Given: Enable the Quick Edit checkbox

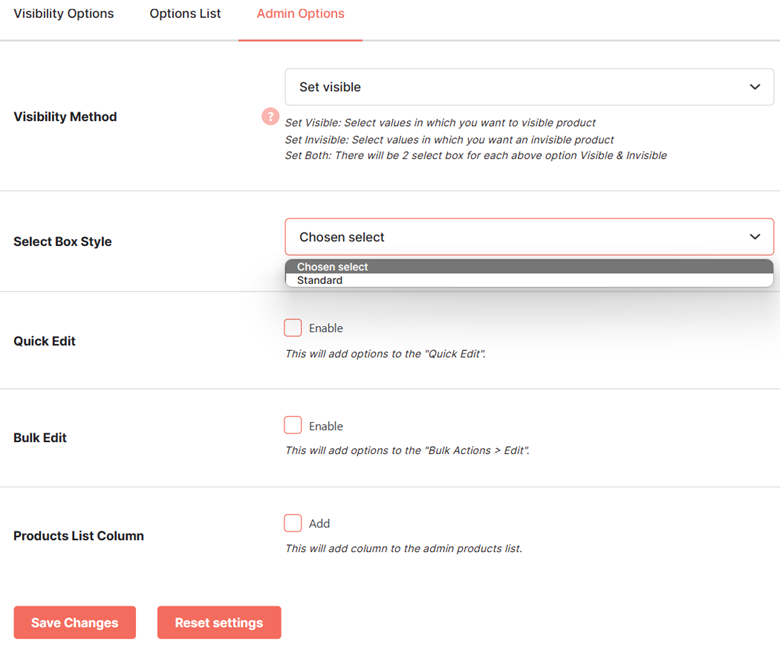Looking at the screenshot, I should click(x=292, y=328).
